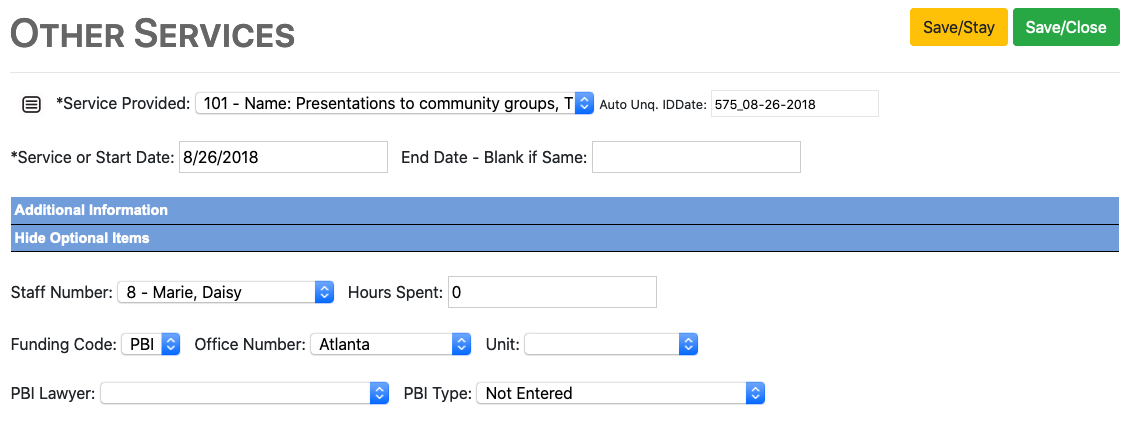Click the Hours Spent input field
Image resolution: width=1131 pixels, height=424 pixels.
[x=552, y=292]
